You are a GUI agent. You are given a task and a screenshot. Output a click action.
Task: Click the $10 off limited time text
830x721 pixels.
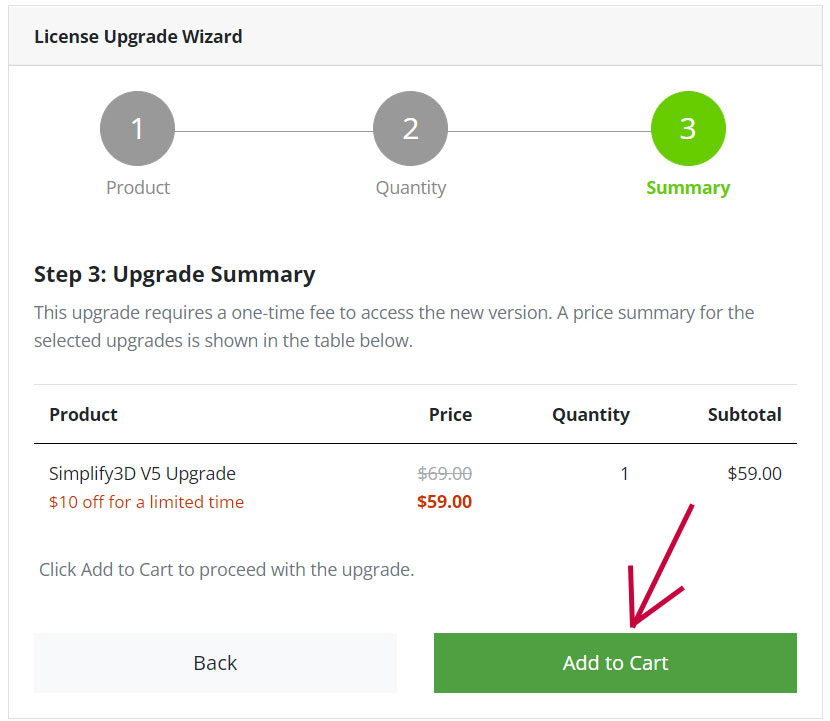146,502
